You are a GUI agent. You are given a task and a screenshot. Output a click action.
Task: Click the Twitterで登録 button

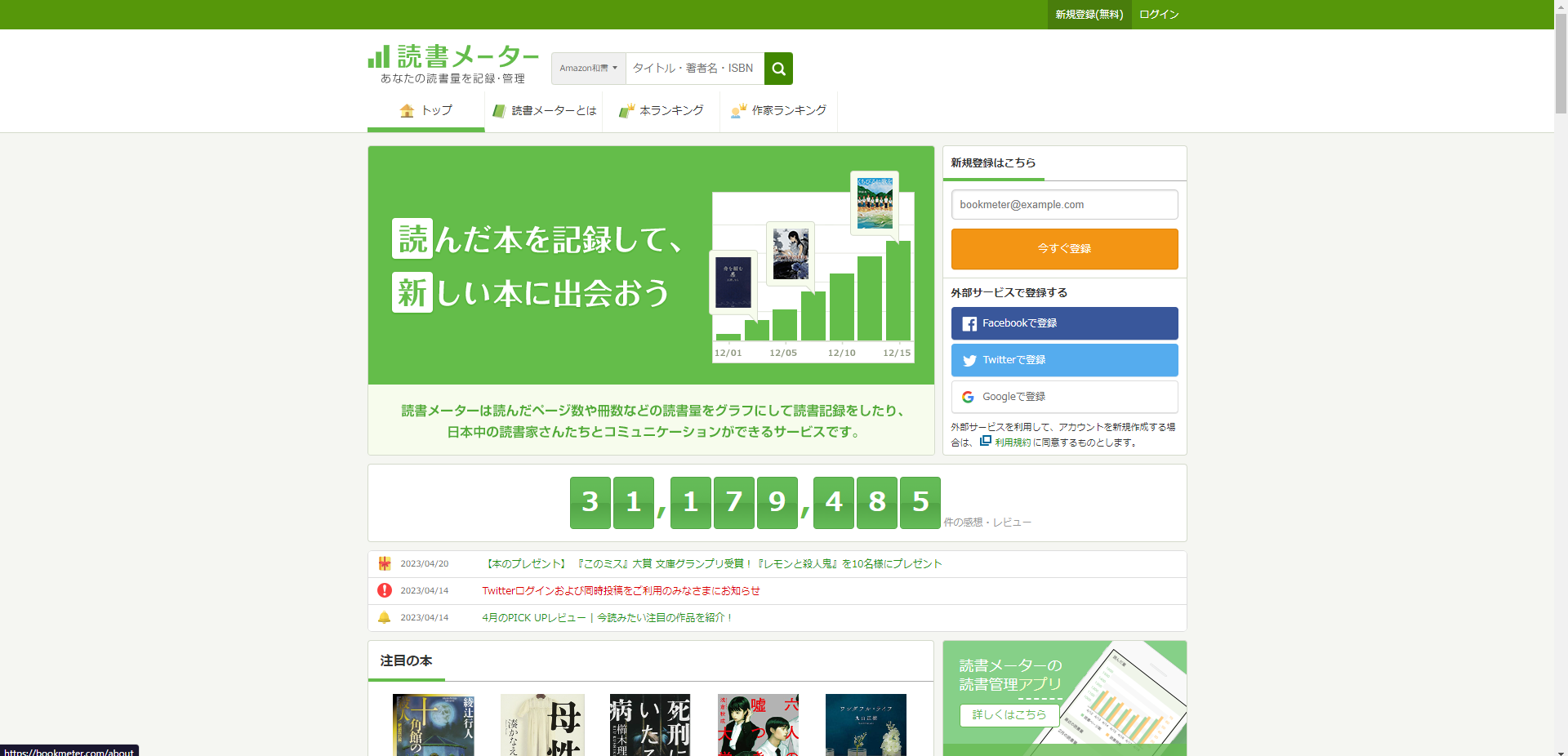[x=1064, y=360]
